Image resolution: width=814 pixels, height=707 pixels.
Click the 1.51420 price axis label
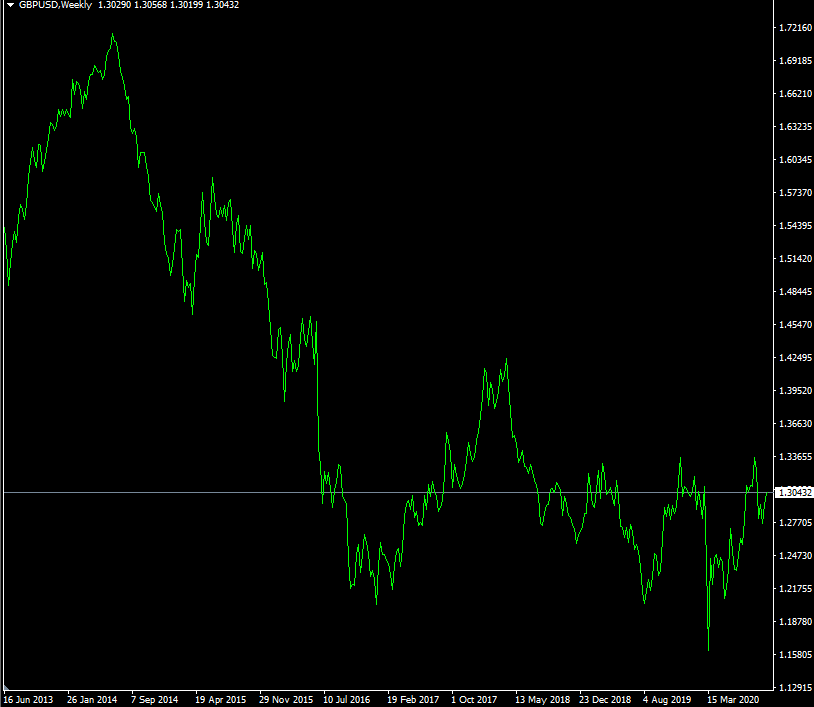[x=794, y=259]
